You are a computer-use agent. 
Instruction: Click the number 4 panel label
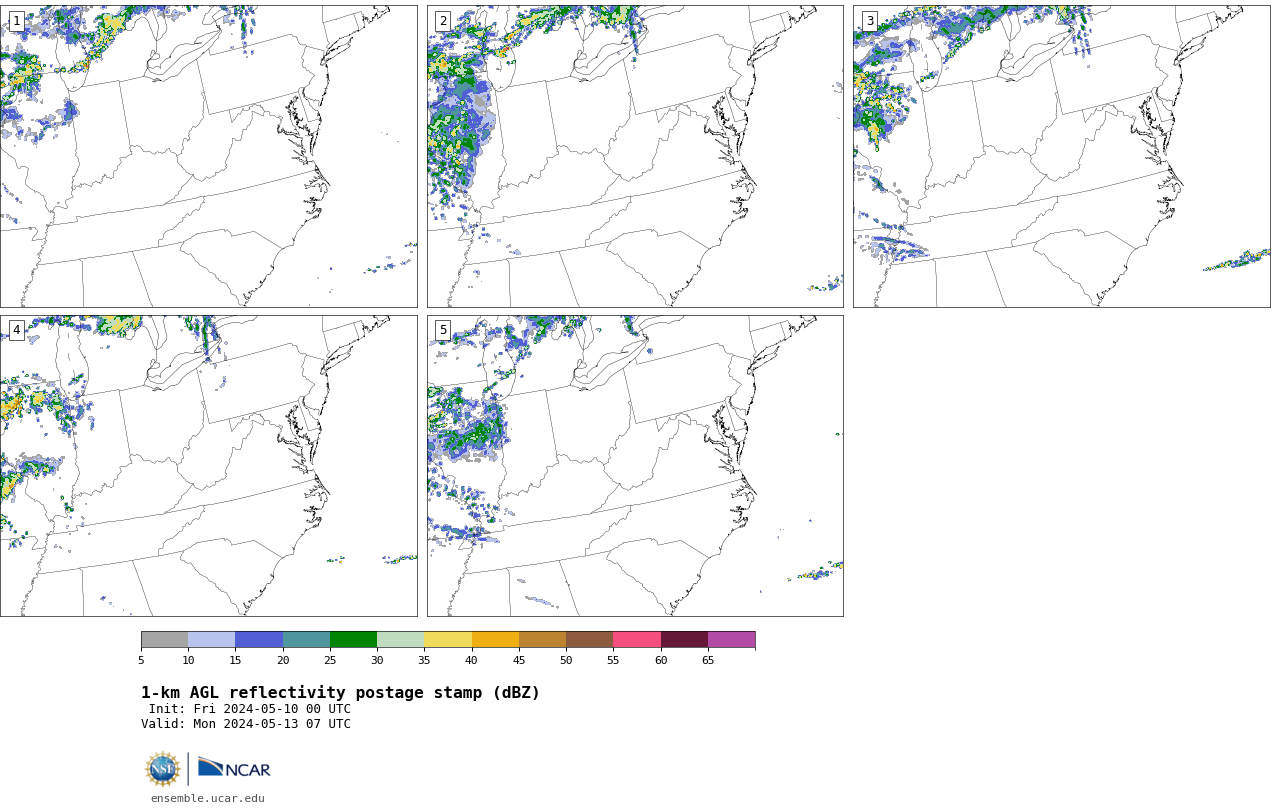[x=16, y=330]
